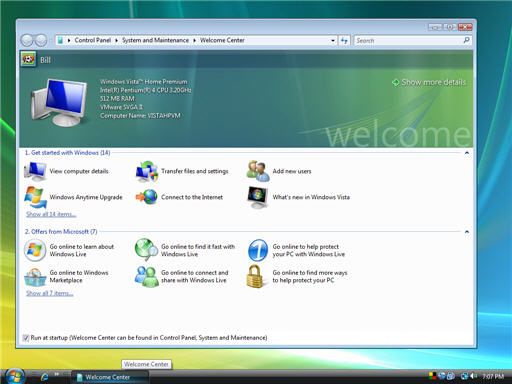Click the connect and share with Windows Live icon
This screenshot has width=512, height=384.
[146, 276]
